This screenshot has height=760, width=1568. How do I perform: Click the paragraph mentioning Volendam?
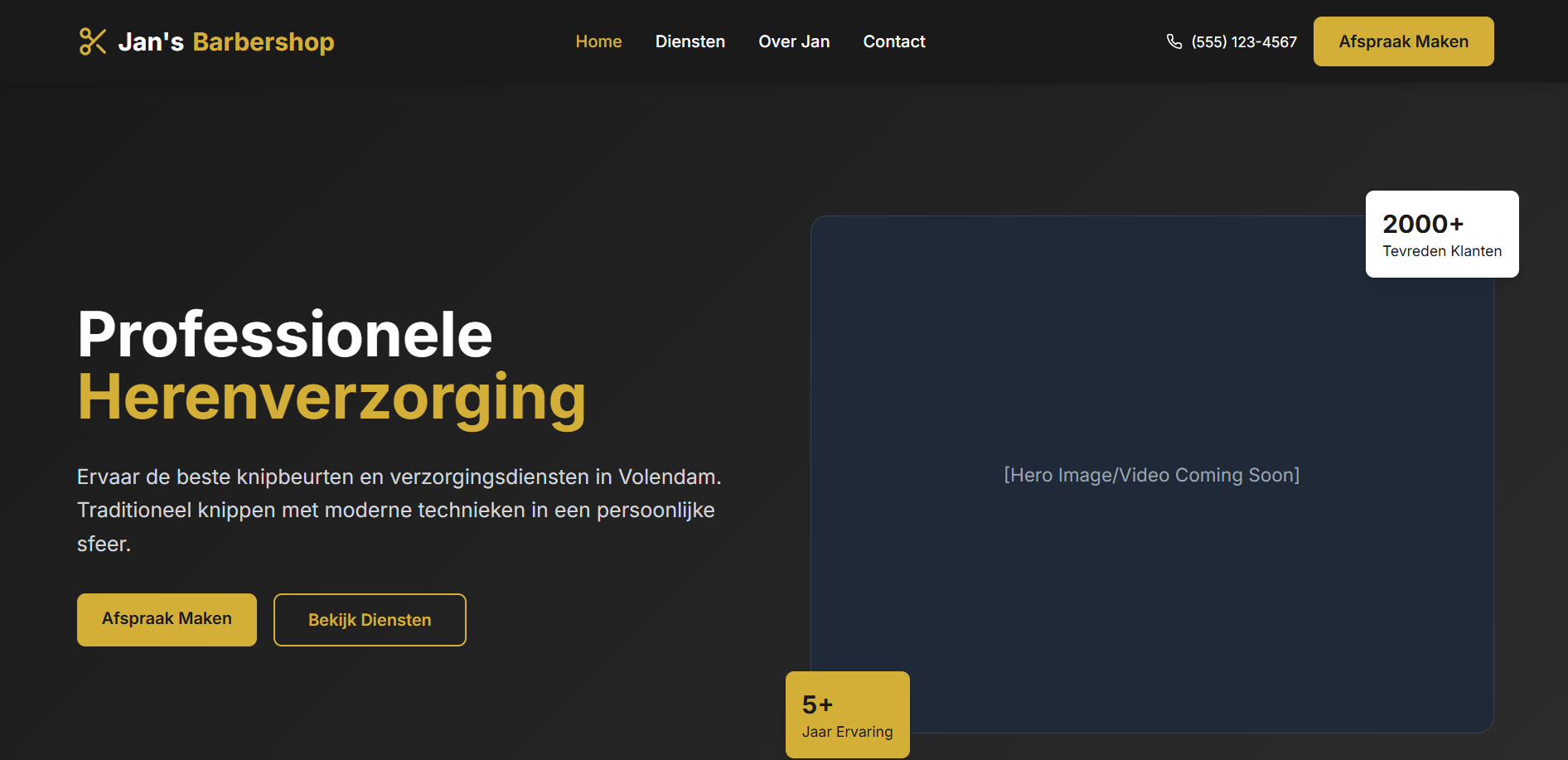click(x=398, y=510)
